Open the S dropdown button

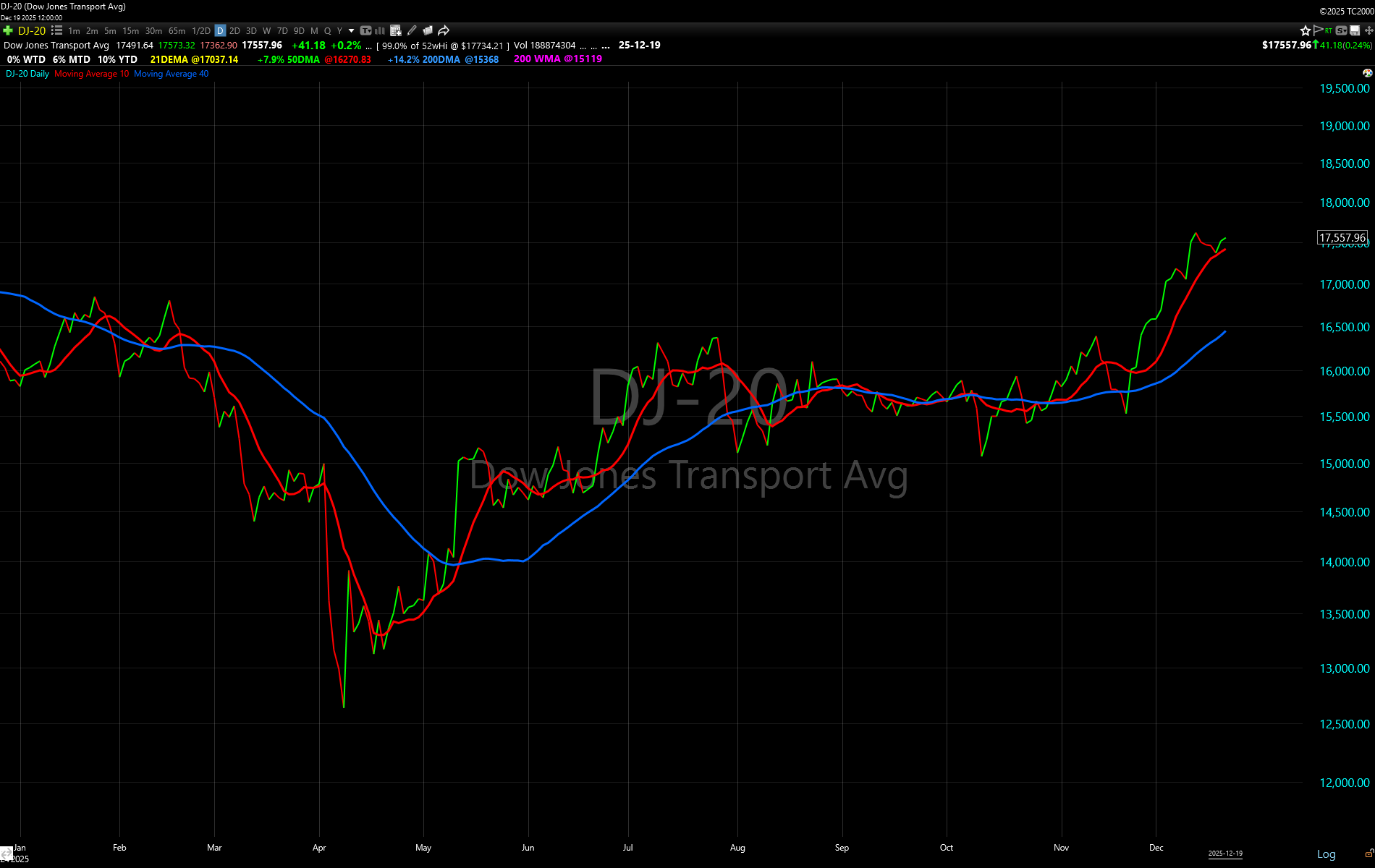click(x=1342, y=30)
